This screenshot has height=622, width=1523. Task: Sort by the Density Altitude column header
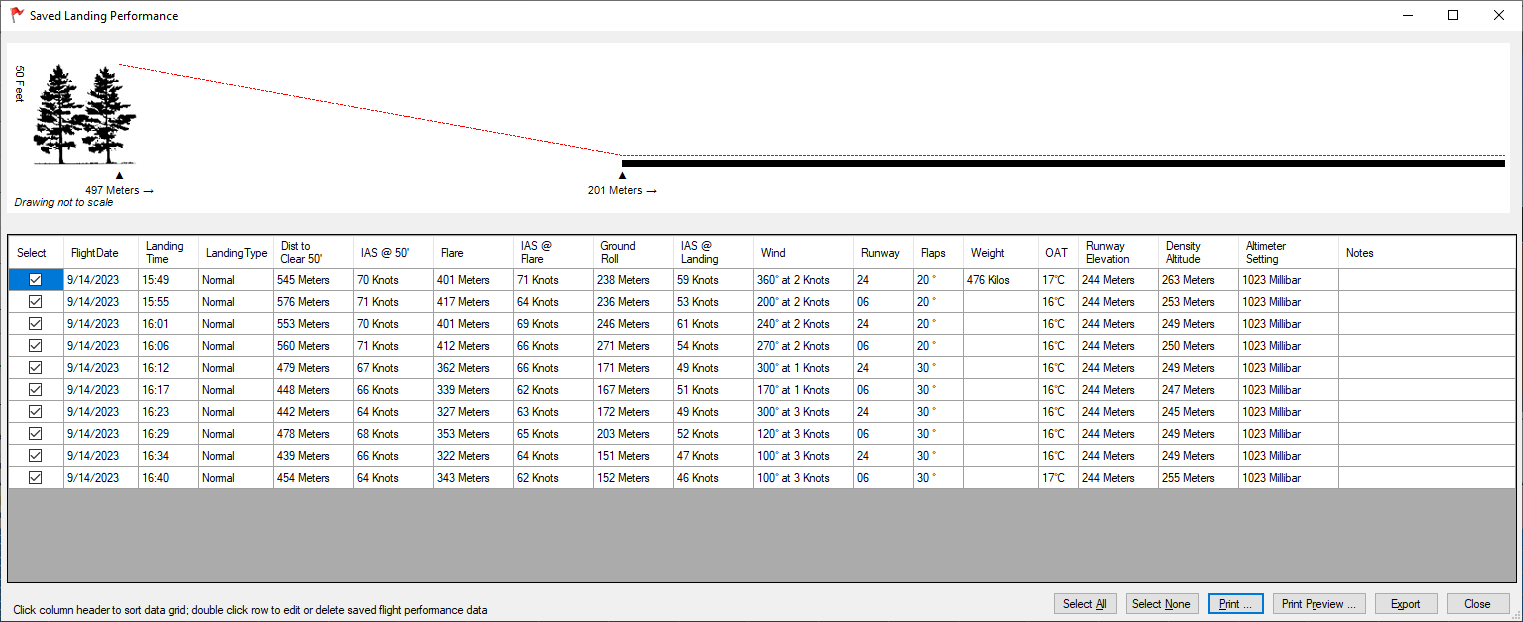1198,253
